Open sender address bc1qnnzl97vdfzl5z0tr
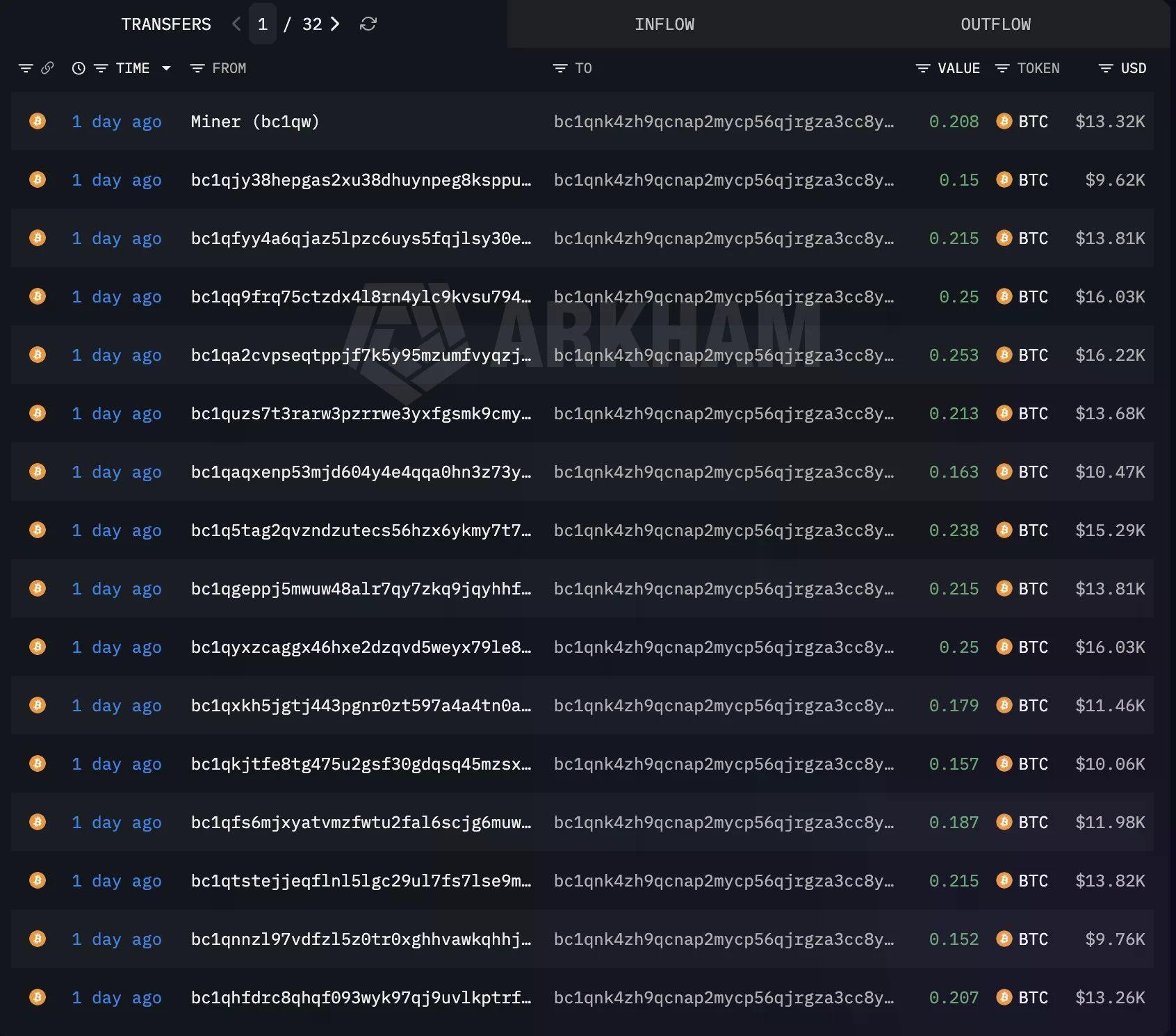This screenshot has width=1176, height=1036. 361,939
